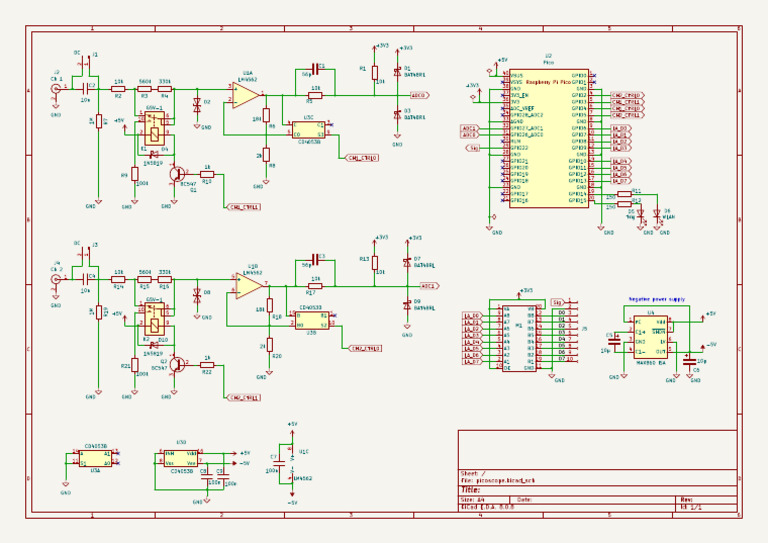Viewport: 768px width, 543px height.
Task: Click the CH1_CTRL0 label below U3C
Action: click(x=362, y=158)
